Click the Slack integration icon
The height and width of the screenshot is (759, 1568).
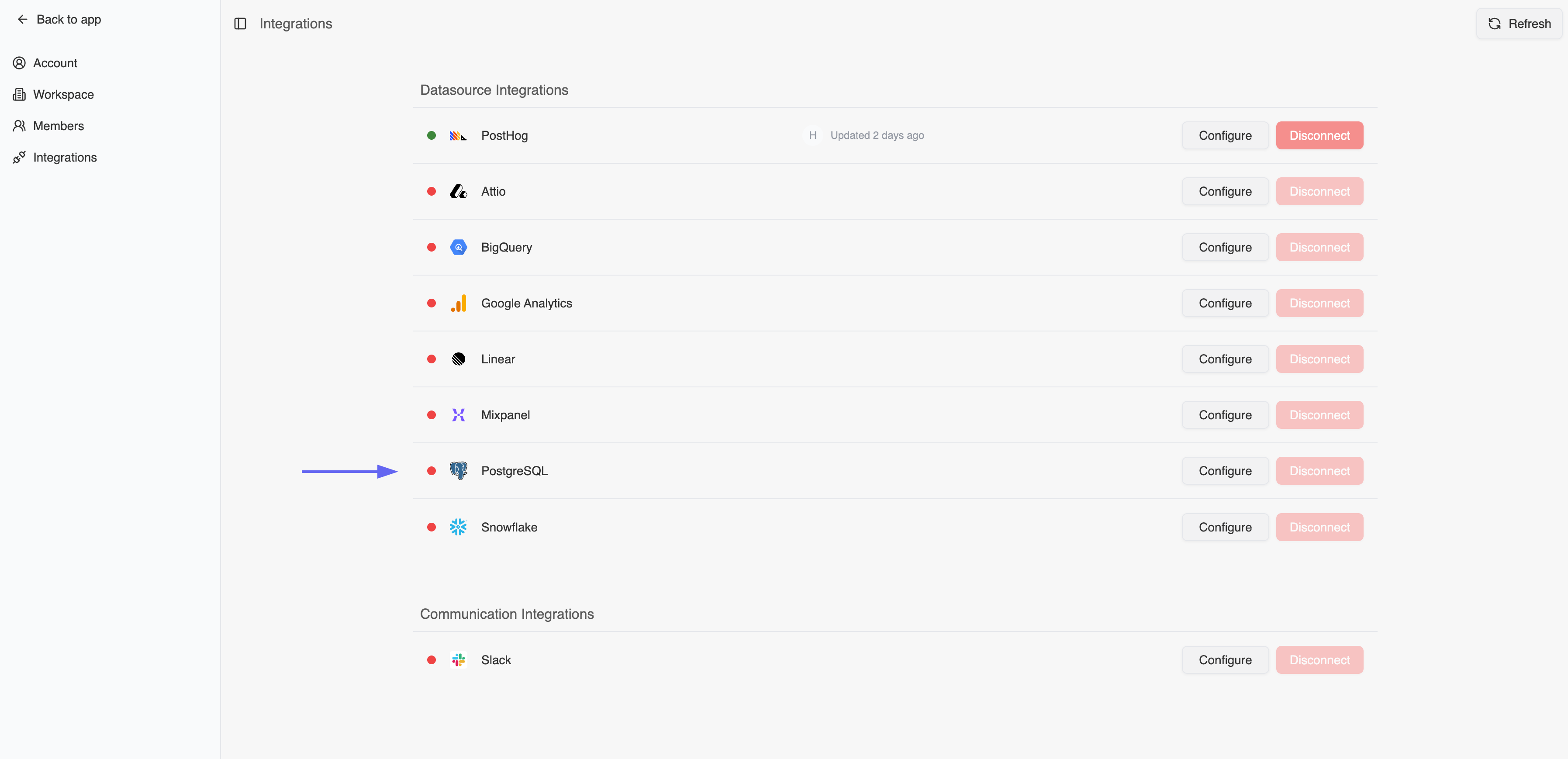point(458,659)
